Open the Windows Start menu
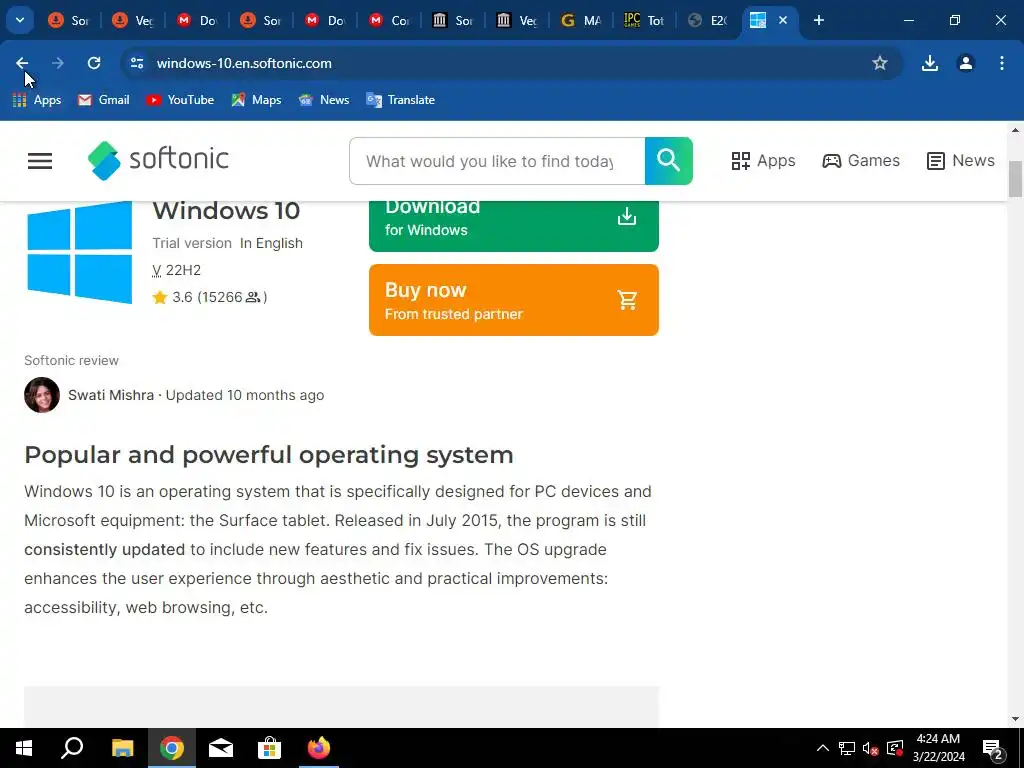The width and height of the screenshot is (1024, 768). [x=24, y=748]
